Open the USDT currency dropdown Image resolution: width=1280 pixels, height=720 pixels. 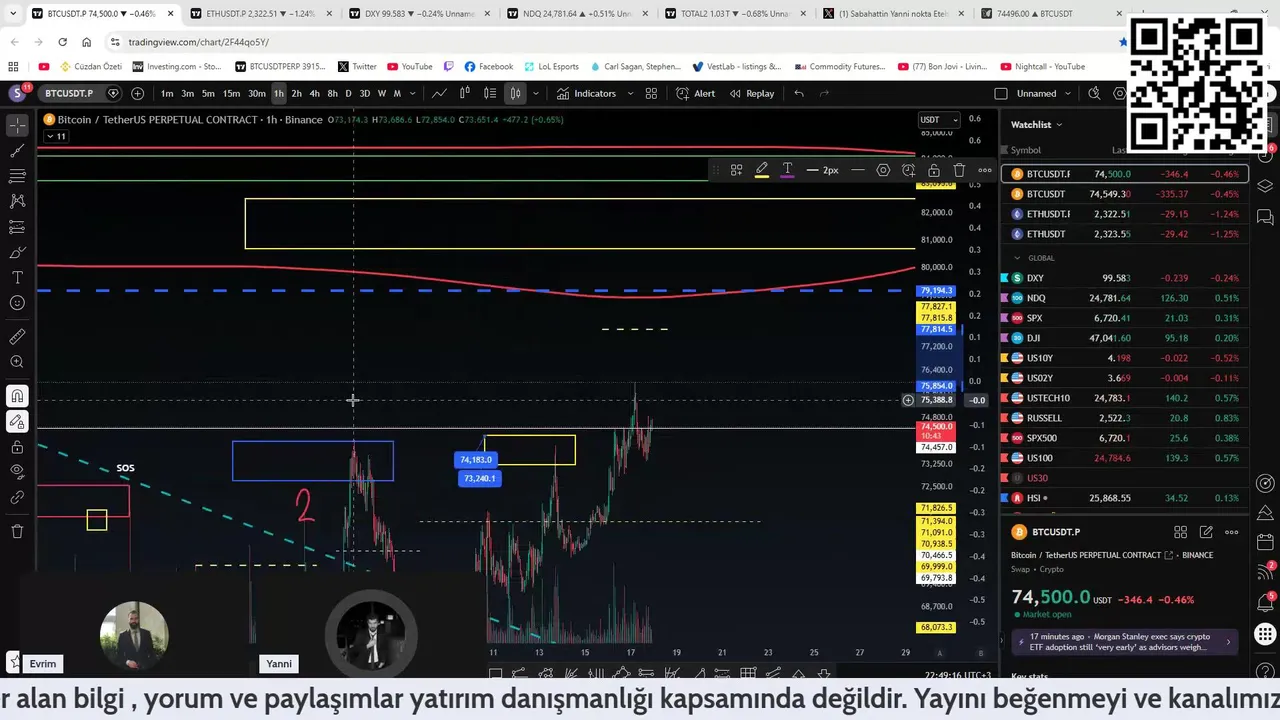[939, 120]
